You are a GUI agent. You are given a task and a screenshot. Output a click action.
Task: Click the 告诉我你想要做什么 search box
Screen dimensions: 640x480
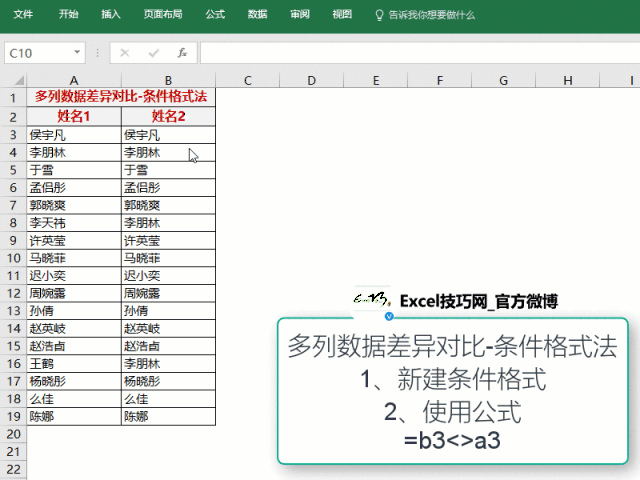(x=431, y=15)
